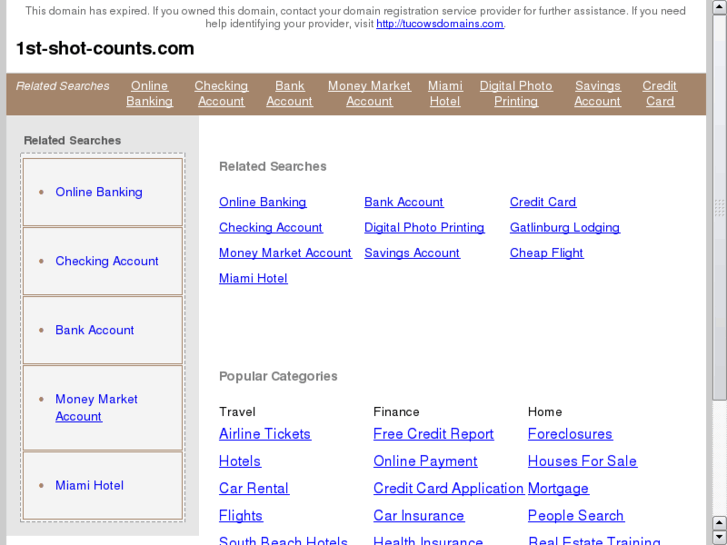Click Digital Photo Printing in the brown top bar
This screenshot has width=727, height=545.
(516, 93)
